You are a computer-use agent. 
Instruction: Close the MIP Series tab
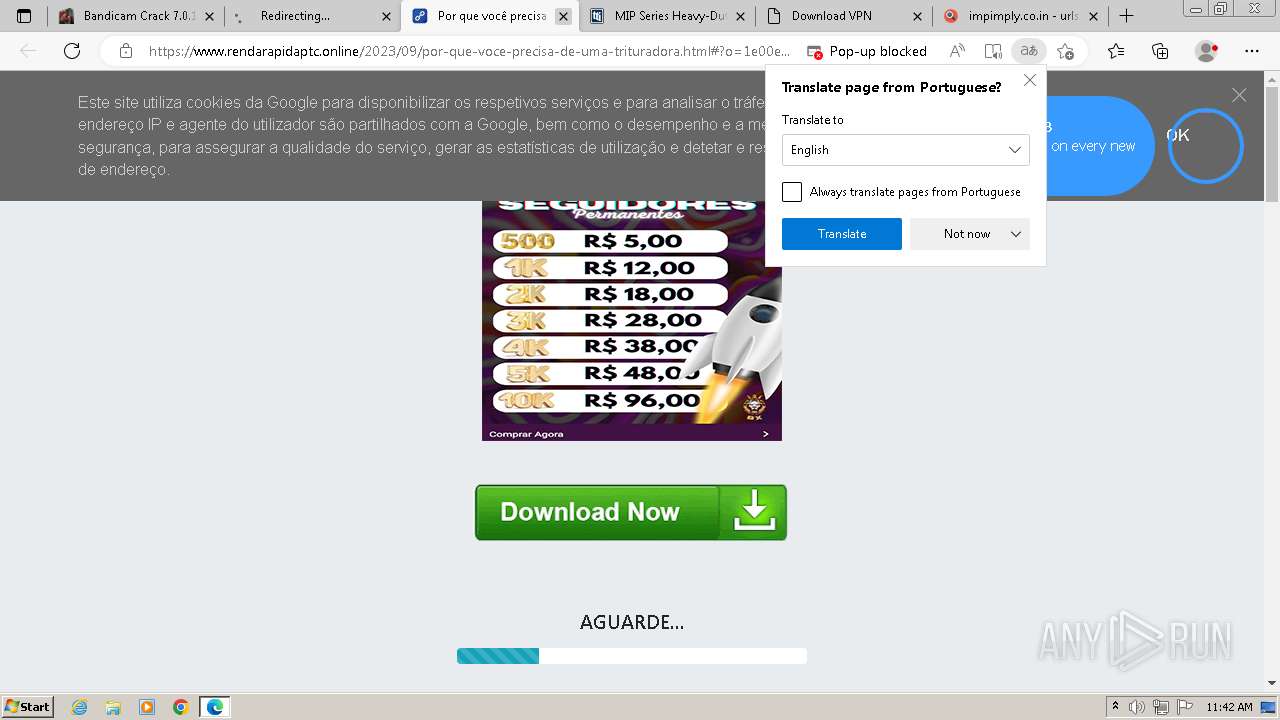point(740,16)
